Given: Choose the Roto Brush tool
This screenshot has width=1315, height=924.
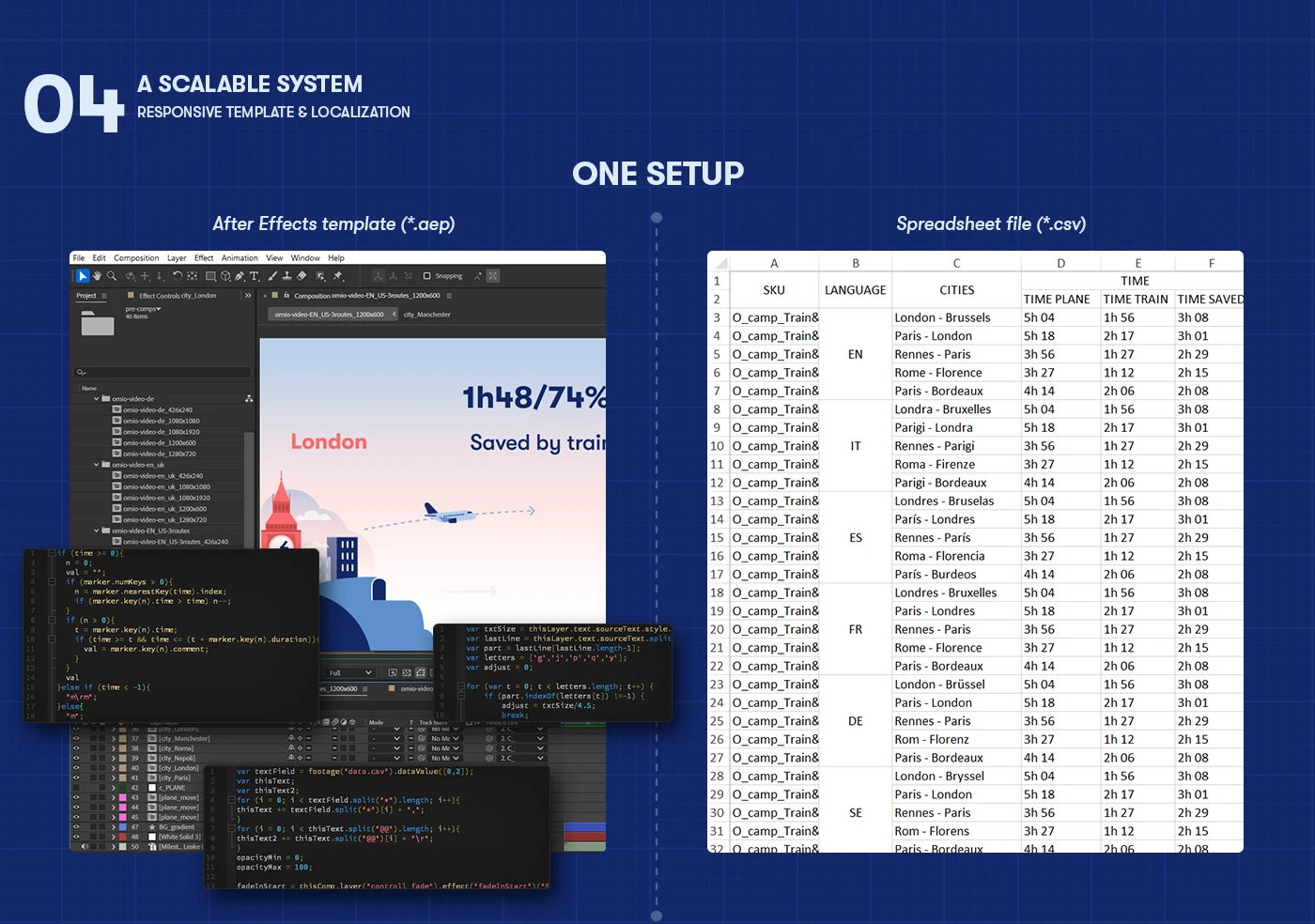Looking at the screenshot, I should pyautogui.click(x=321, y=276).
